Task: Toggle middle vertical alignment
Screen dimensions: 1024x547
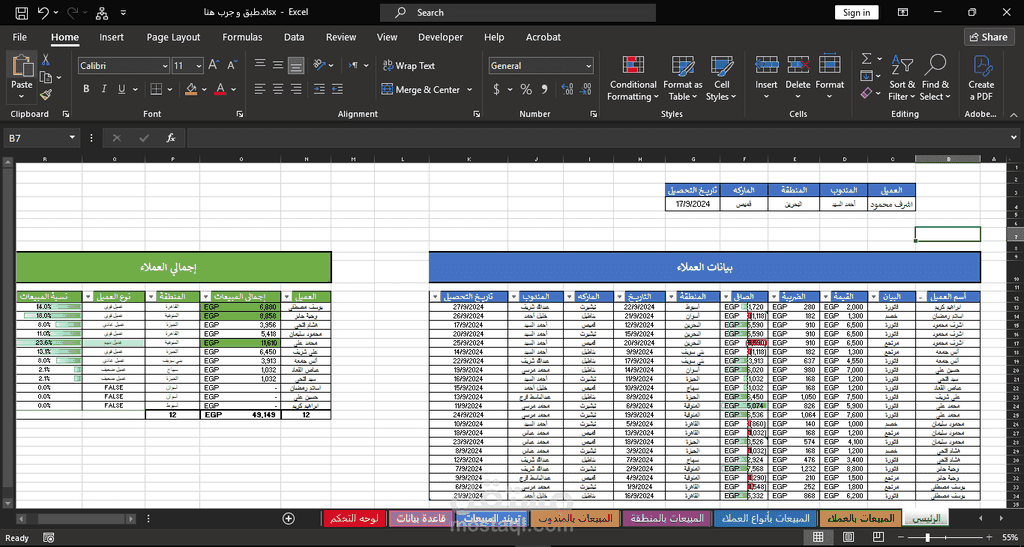Action: pos(278,65)
